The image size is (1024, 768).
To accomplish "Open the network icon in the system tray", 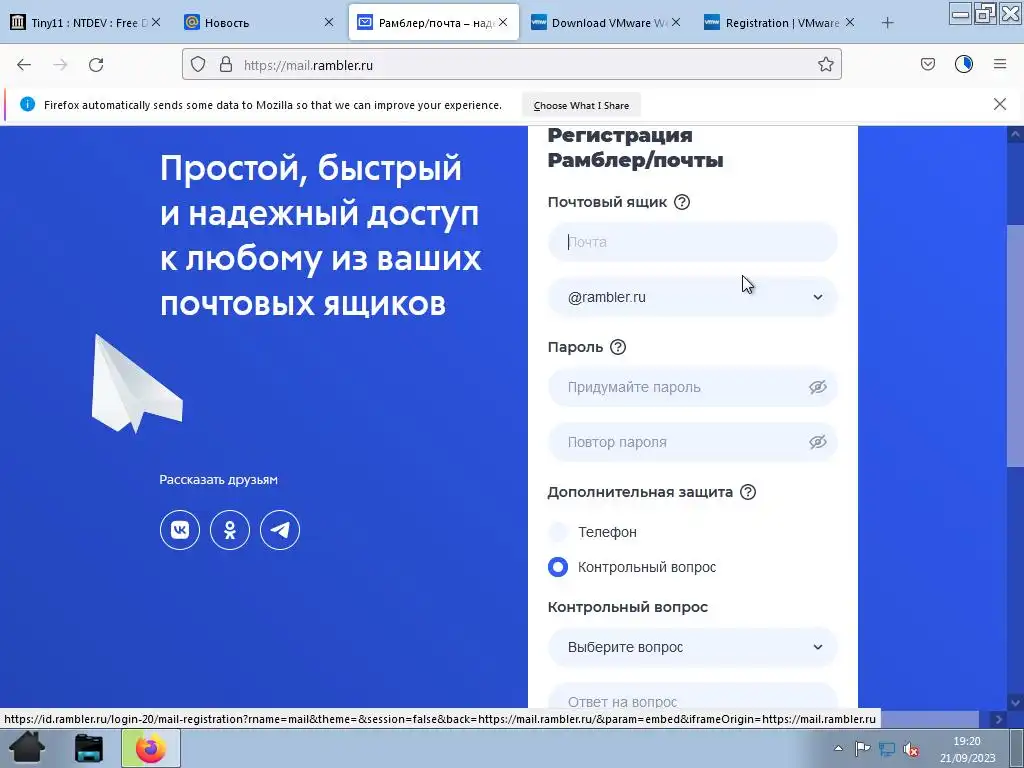I will pyautogui.click(x=886, y=749).
